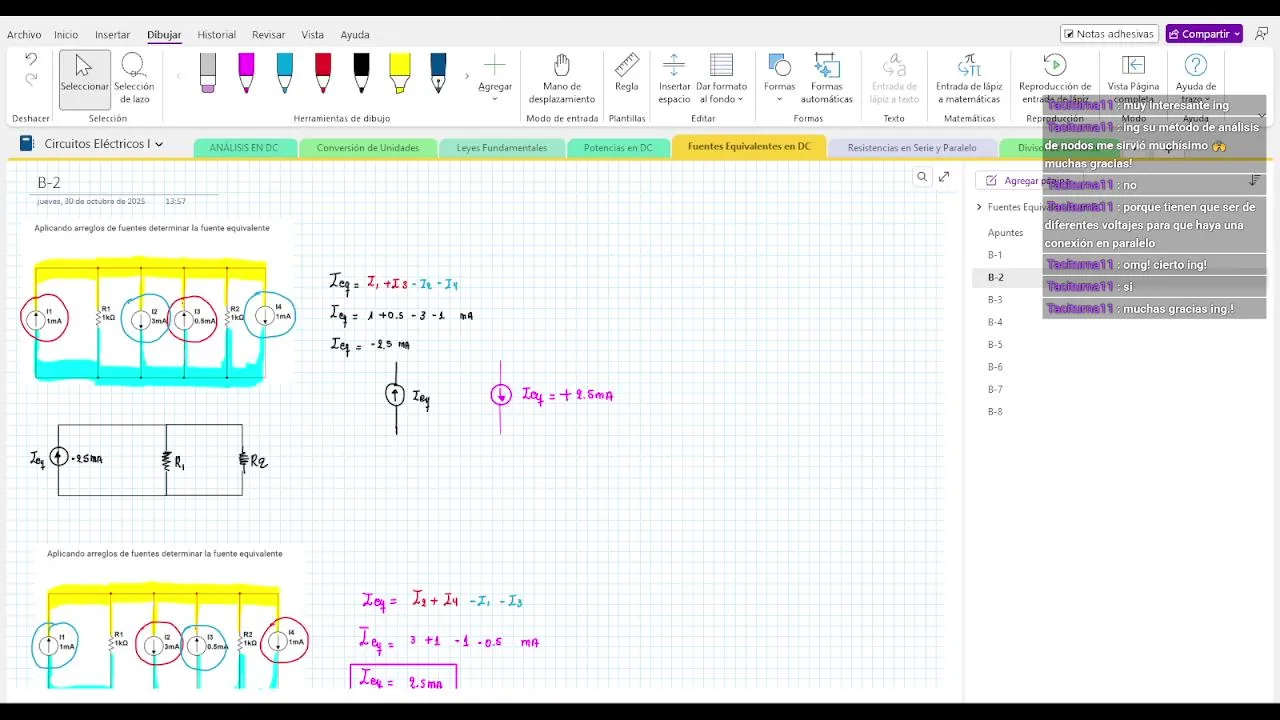Image resolution: width=1280 pixels, height=720 pixels.
Task: Choose the Selección de lazo tool
Action: click(134, 78)
